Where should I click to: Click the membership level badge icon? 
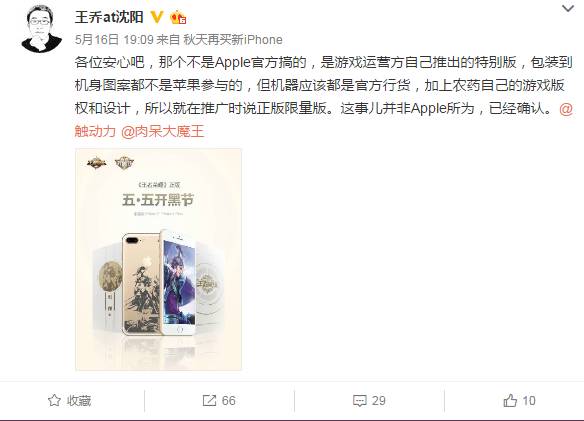[178, 18]
